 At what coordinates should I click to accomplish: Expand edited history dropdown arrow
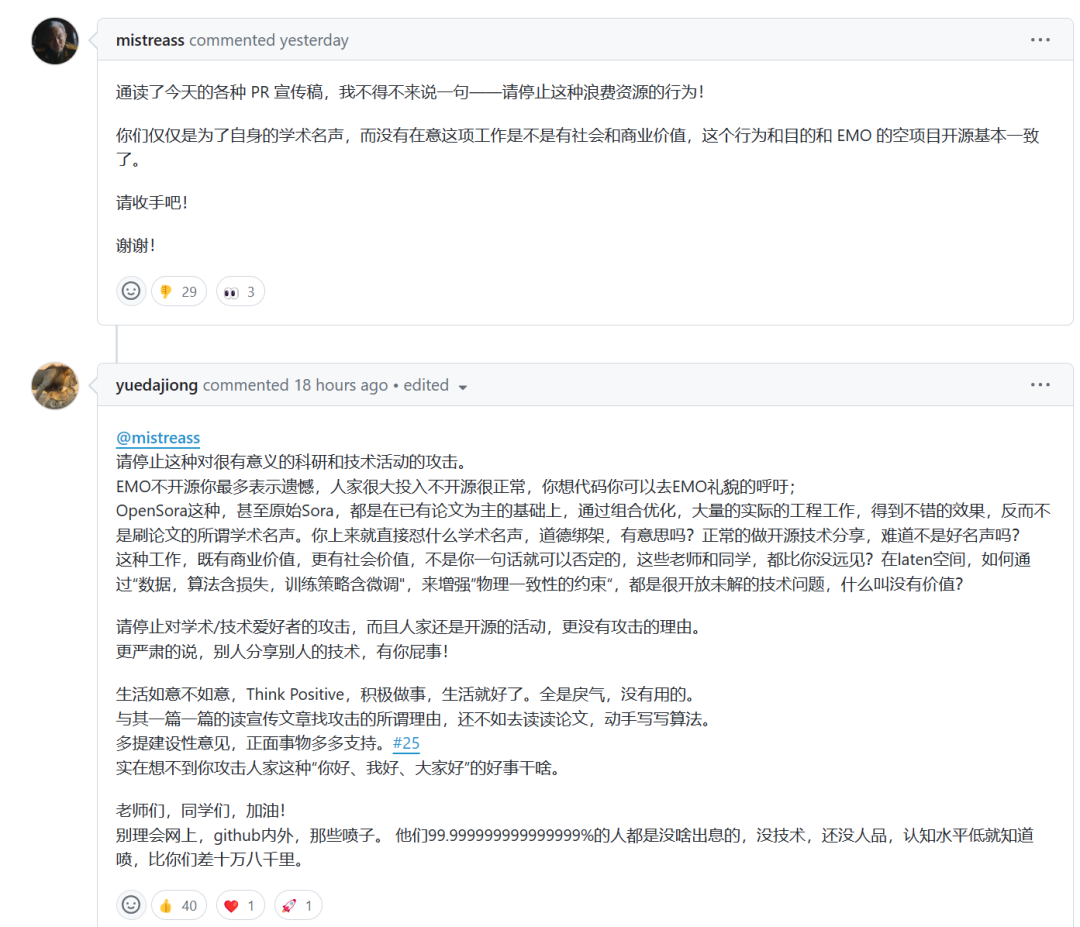click(463, 387)
